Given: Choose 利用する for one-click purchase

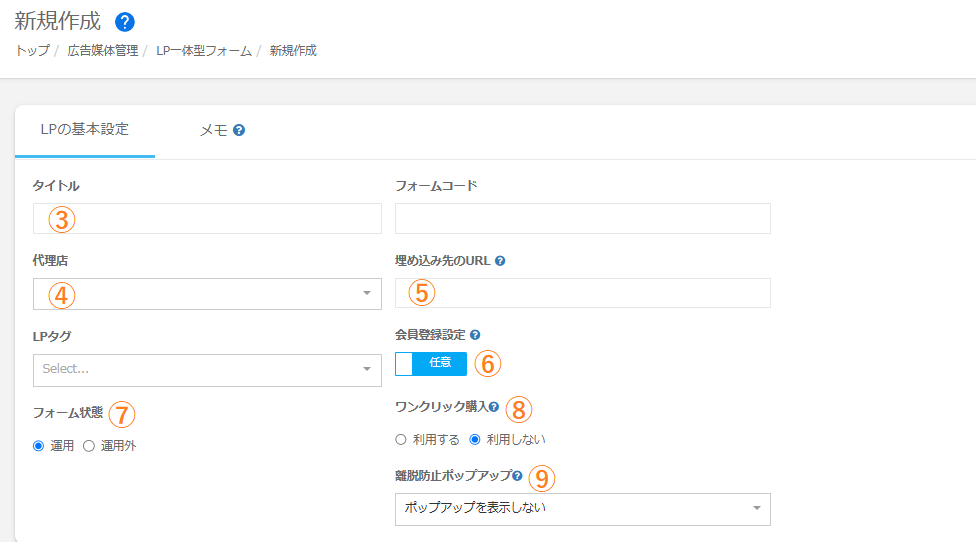Looking at the screenshot, I should [401, 439].
